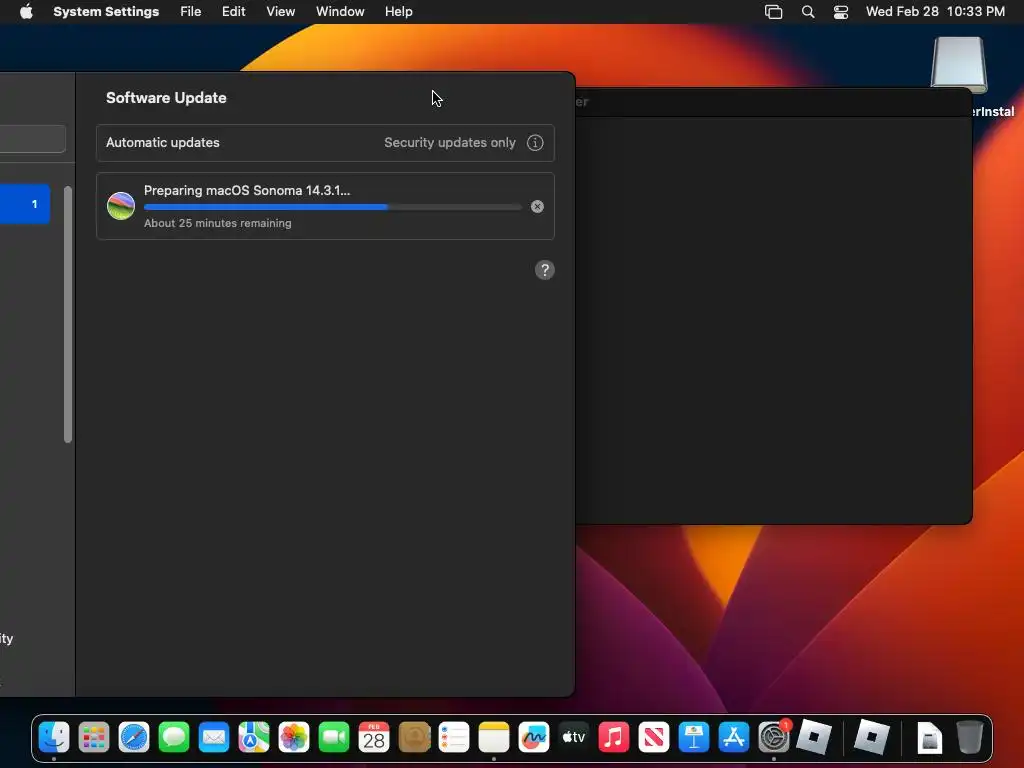Select the highlighted sidebar item with badge 1
1024x768 pixels.
[x=25, y=204]
